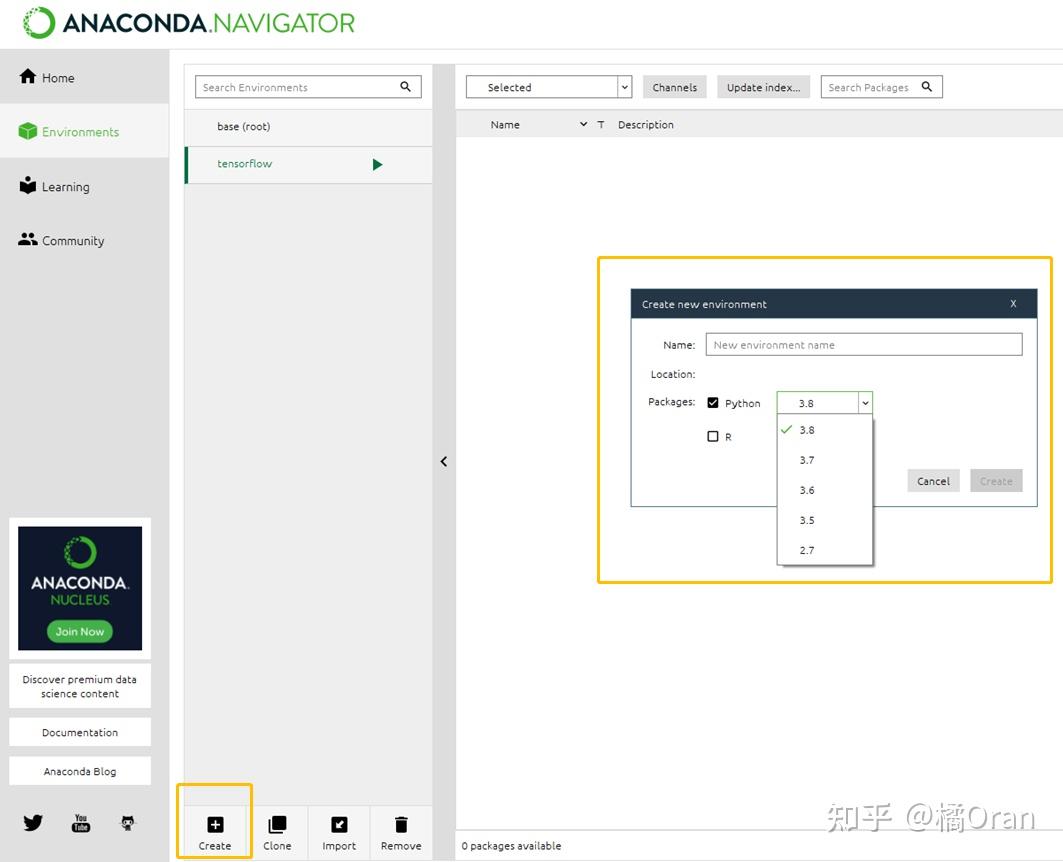Click the Clone environment icon
This screenshot has width=1063, height=862.
point(277,824)
